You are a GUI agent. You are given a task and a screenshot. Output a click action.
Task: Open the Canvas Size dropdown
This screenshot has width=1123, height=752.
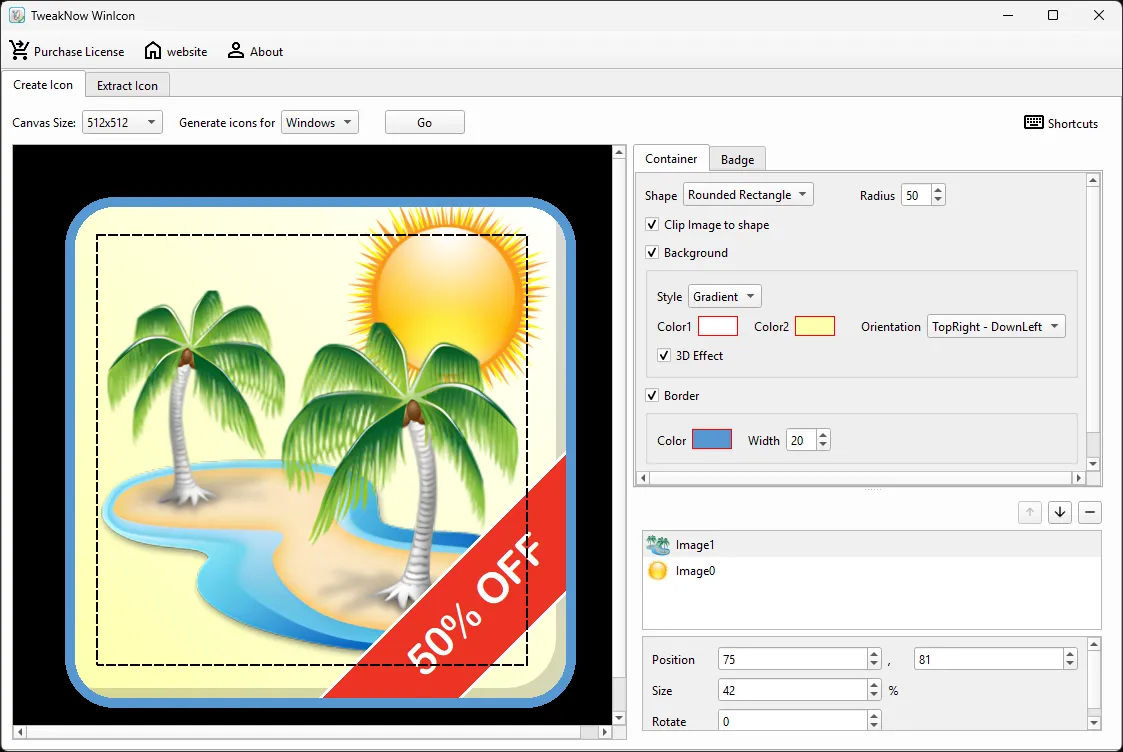pyautogui.click(x=122, y=122)
